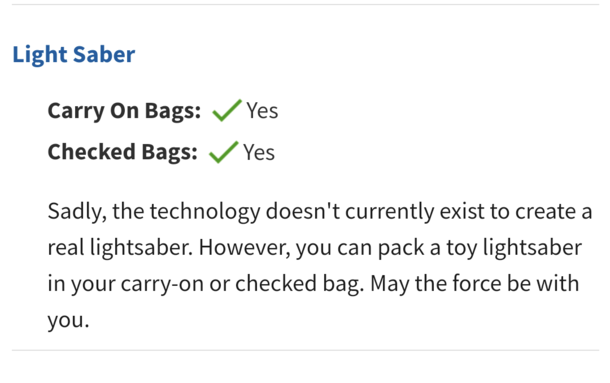Click the word Sadly in the description

77,212
